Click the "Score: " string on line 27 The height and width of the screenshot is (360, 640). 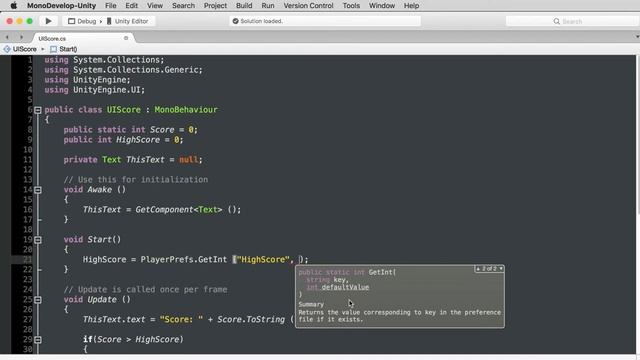pyautogui.click(x=181, y=320)
